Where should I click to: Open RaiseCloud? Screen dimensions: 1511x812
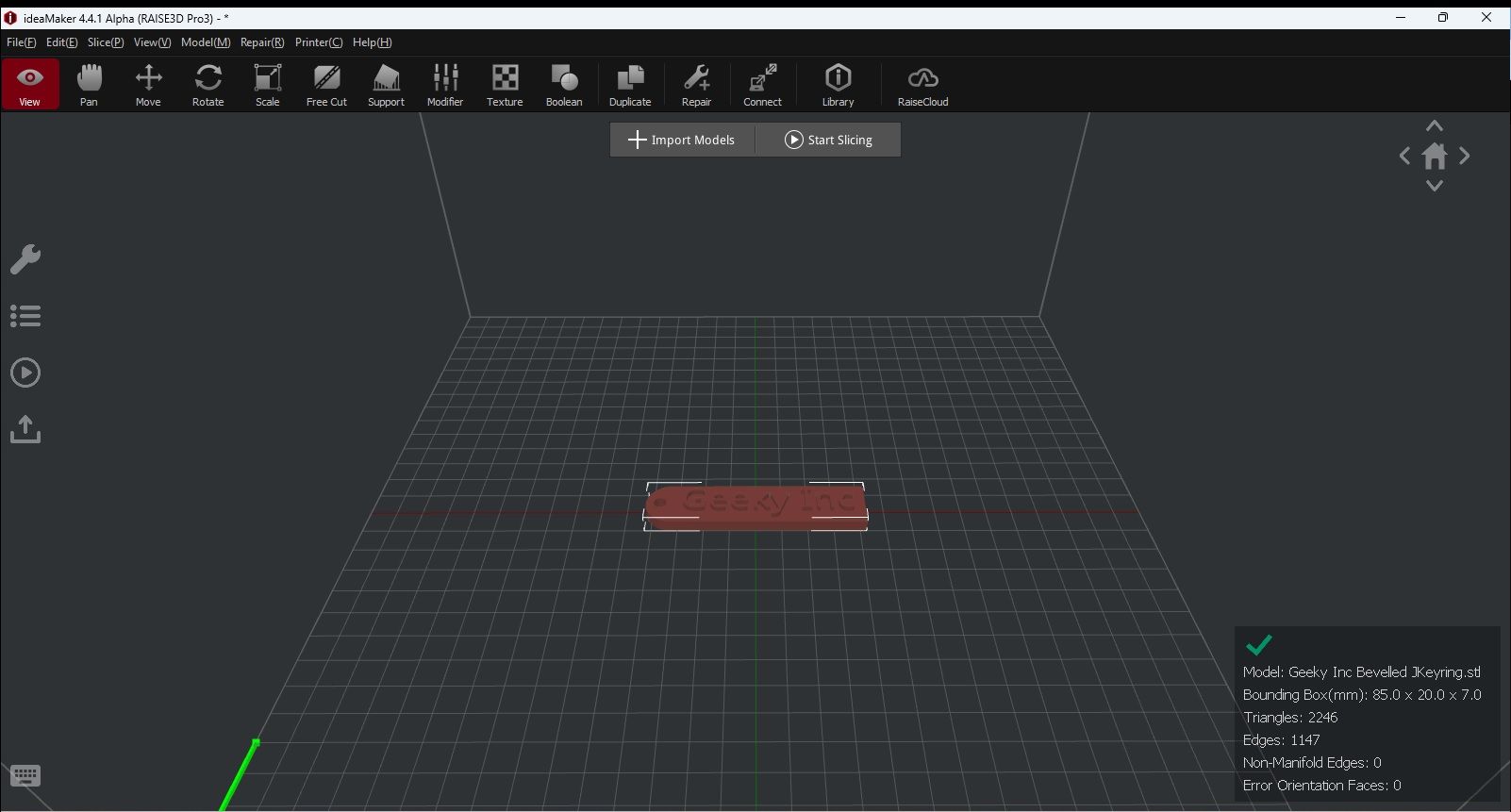click(x=922, y=84)
